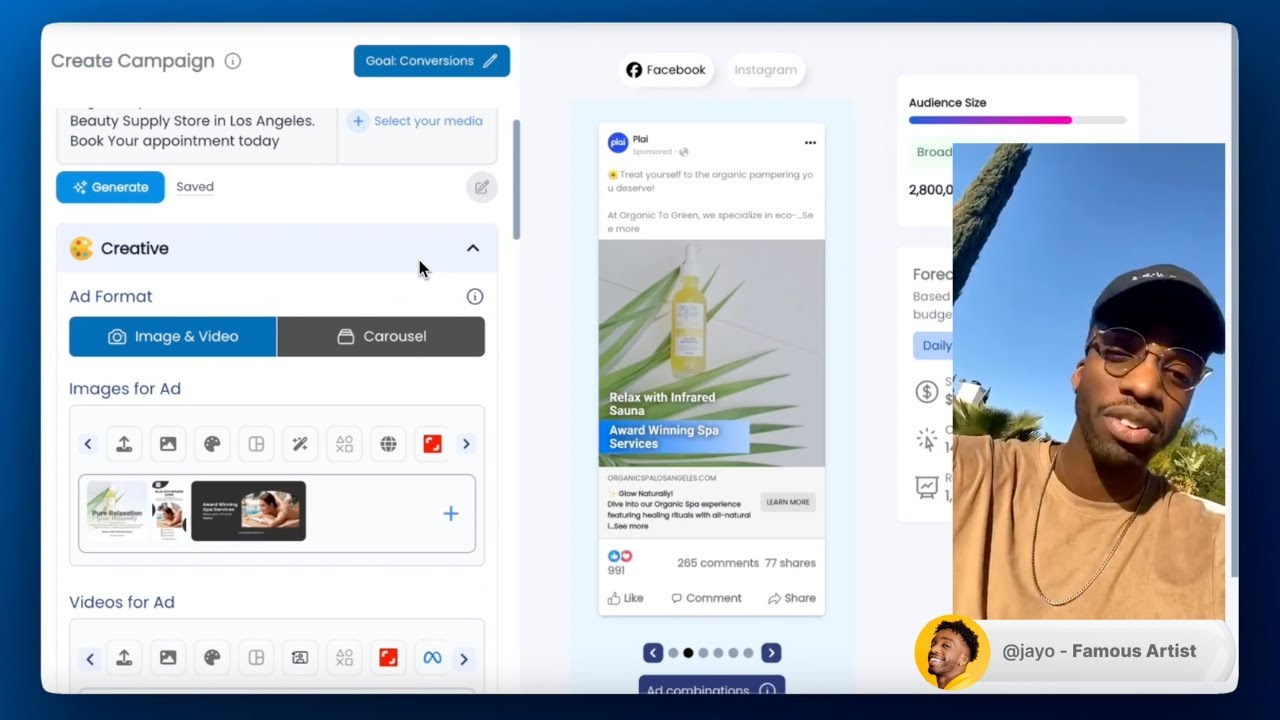Click organicspalosangeles.com URL text
This screenshot has width=1280, height=720.
tap(662, 478)
